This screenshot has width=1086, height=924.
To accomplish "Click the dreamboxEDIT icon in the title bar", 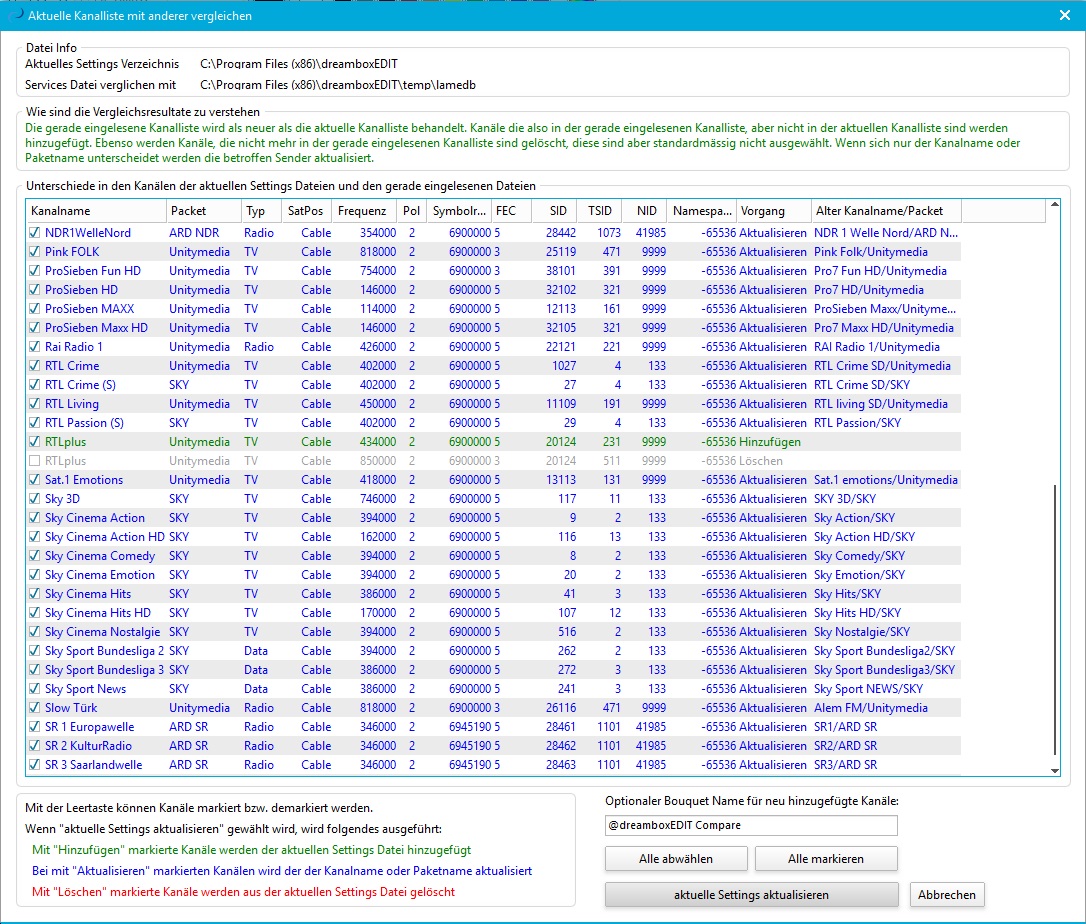I will [x=13, y=15].
